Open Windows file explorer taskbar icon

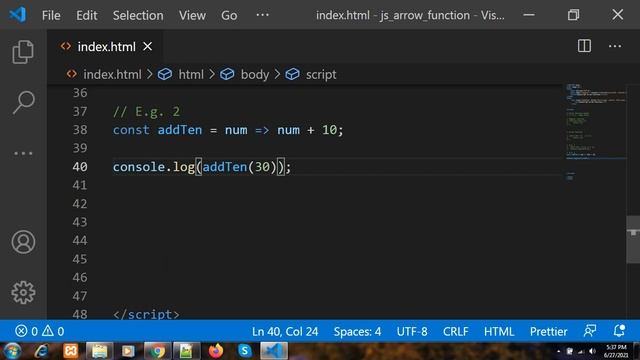point(99,351)
